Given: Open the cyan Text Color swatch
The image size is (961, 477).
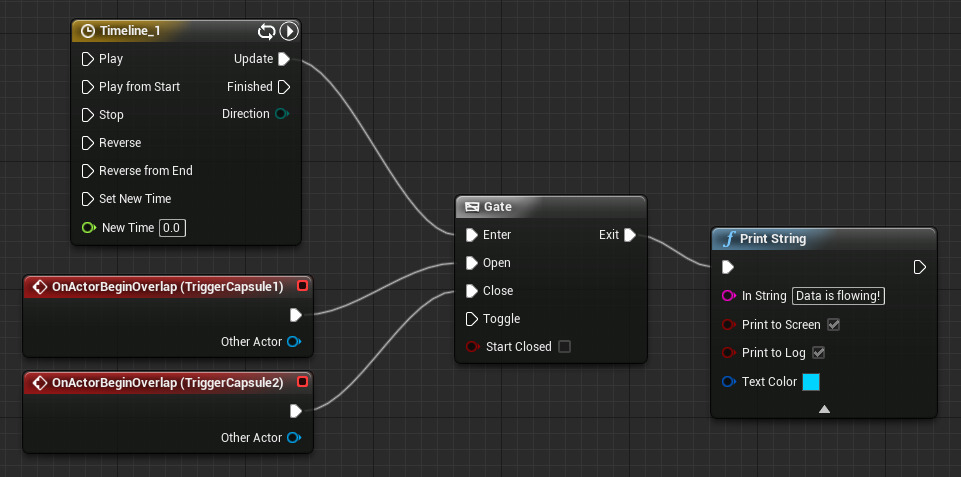Looking at the screenshot, I should [x=811, y=382].
